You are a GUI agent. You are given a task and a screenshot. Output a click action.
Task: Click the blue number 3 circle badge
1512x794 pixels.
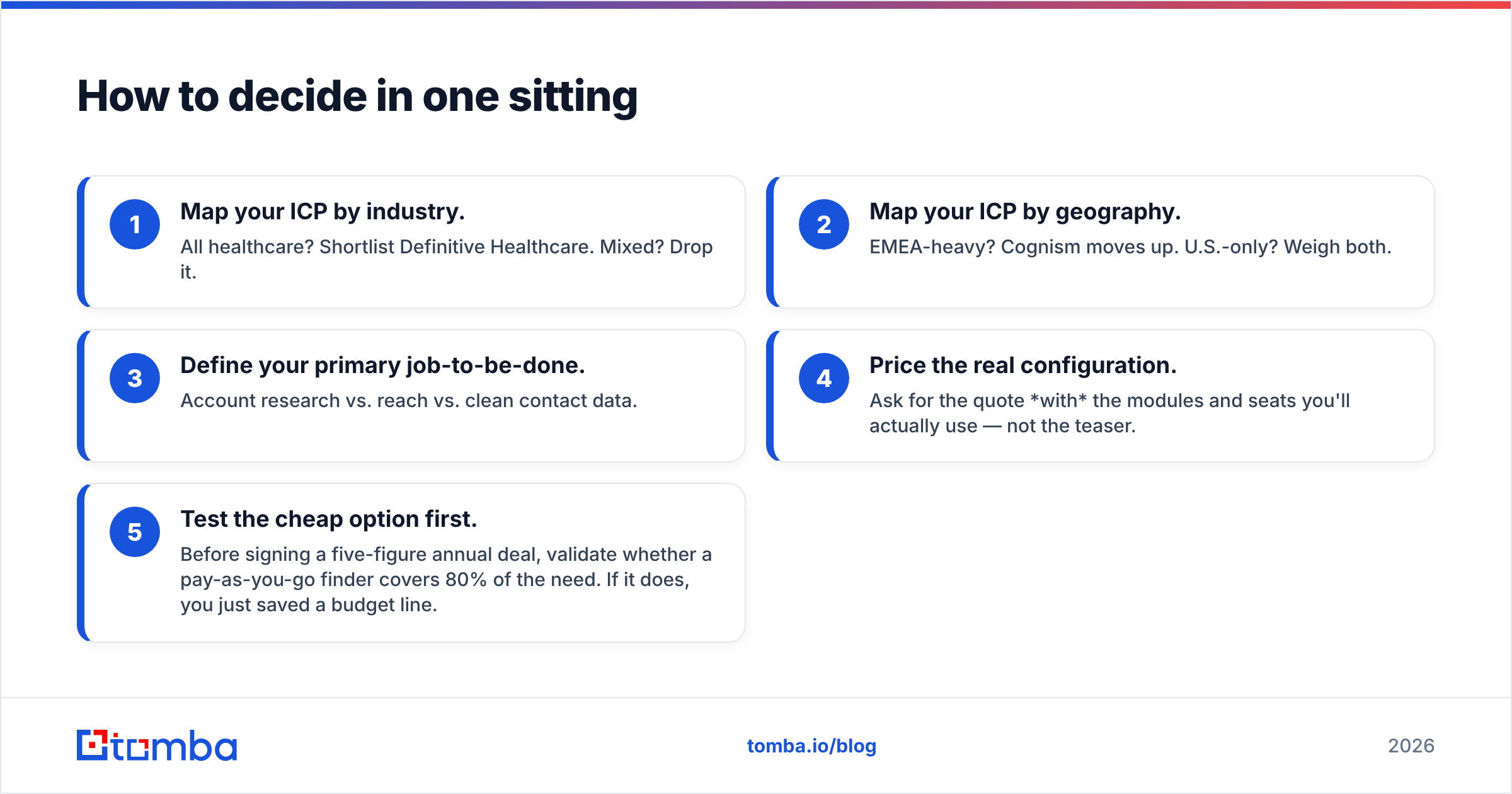tap(135, 378)
